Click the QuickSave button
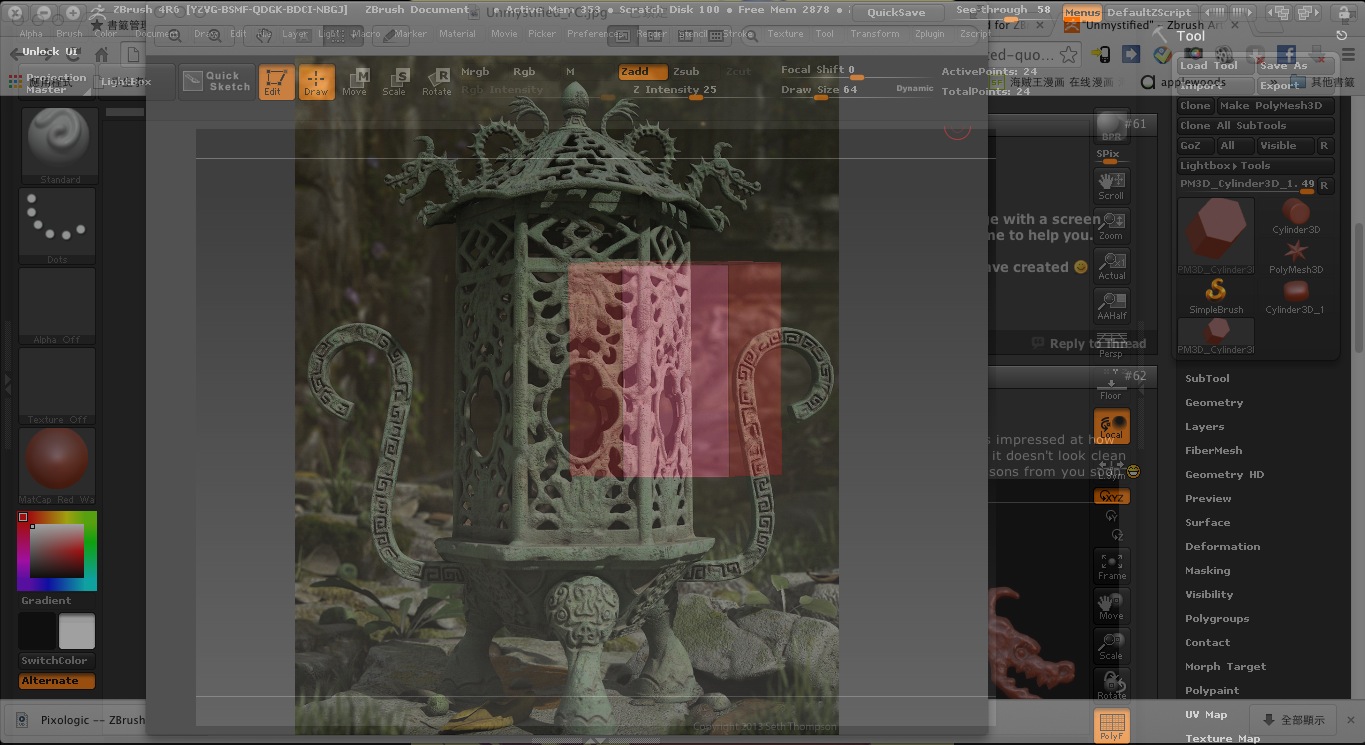 point(895,13)
